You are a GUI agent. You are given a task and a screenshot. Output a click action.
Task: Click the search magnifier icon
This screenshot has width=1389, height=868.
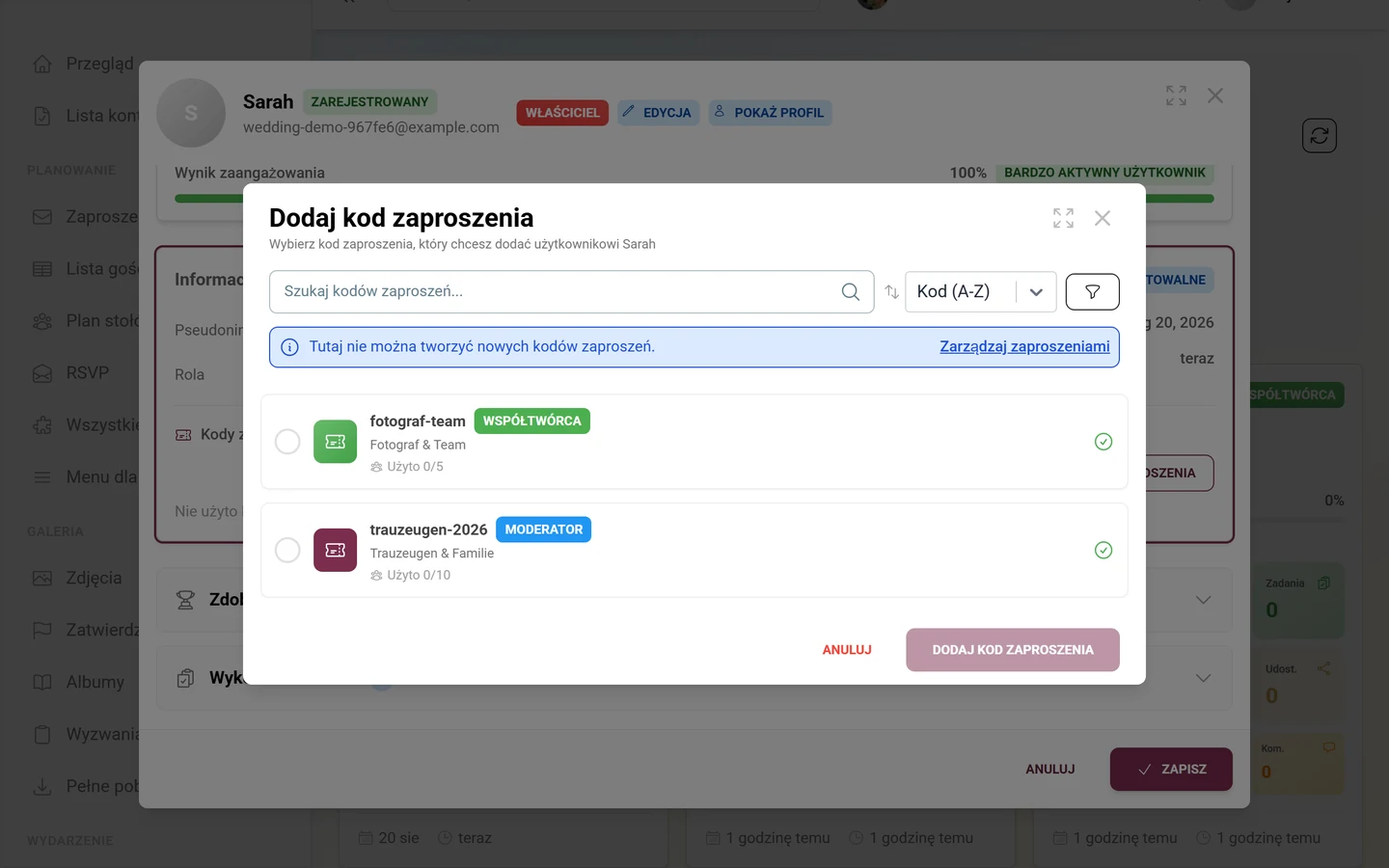850,291
